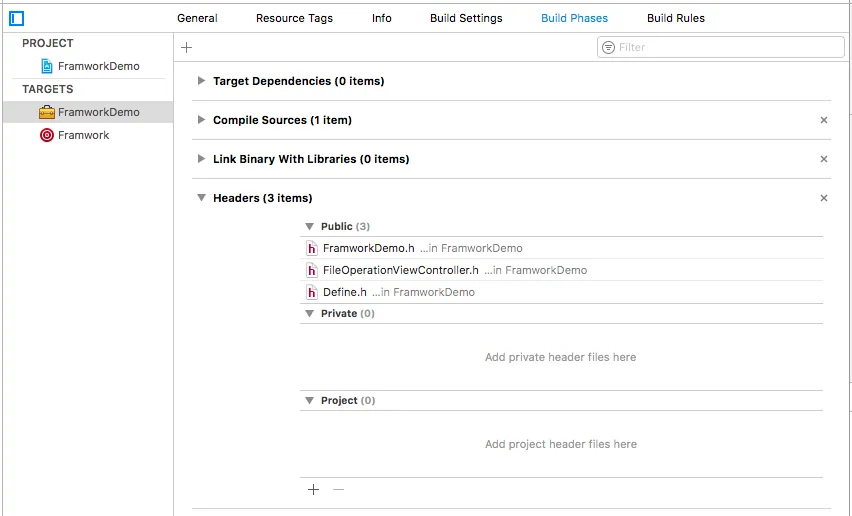This screenshot has width=852, height=516.
Task: Collapse the Public headers group
Action: click(309, 226)
